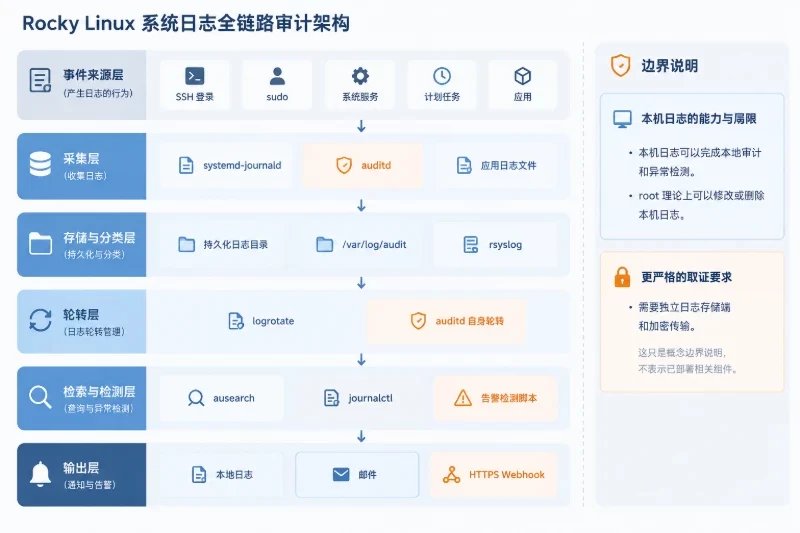Click the 存储与分类层 folder icon
The height and width of the screenshot is (533, 800).
[40, 243]
